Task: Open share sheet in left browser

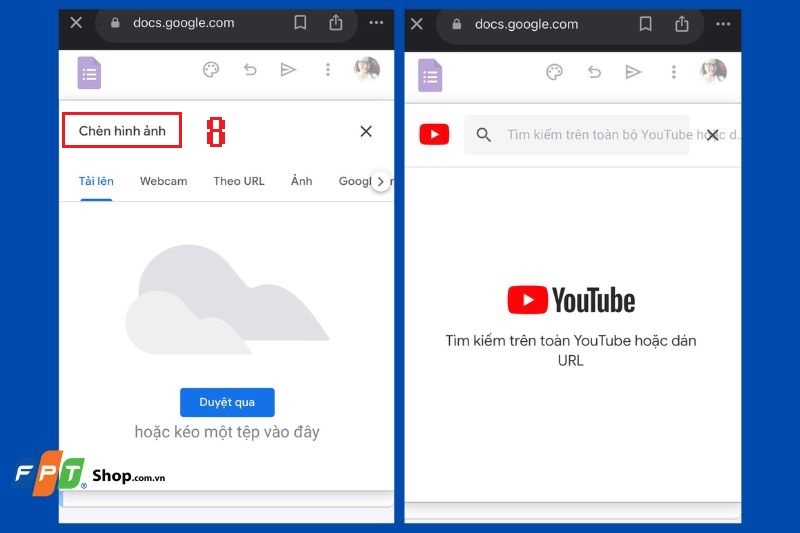Action: 336,22
